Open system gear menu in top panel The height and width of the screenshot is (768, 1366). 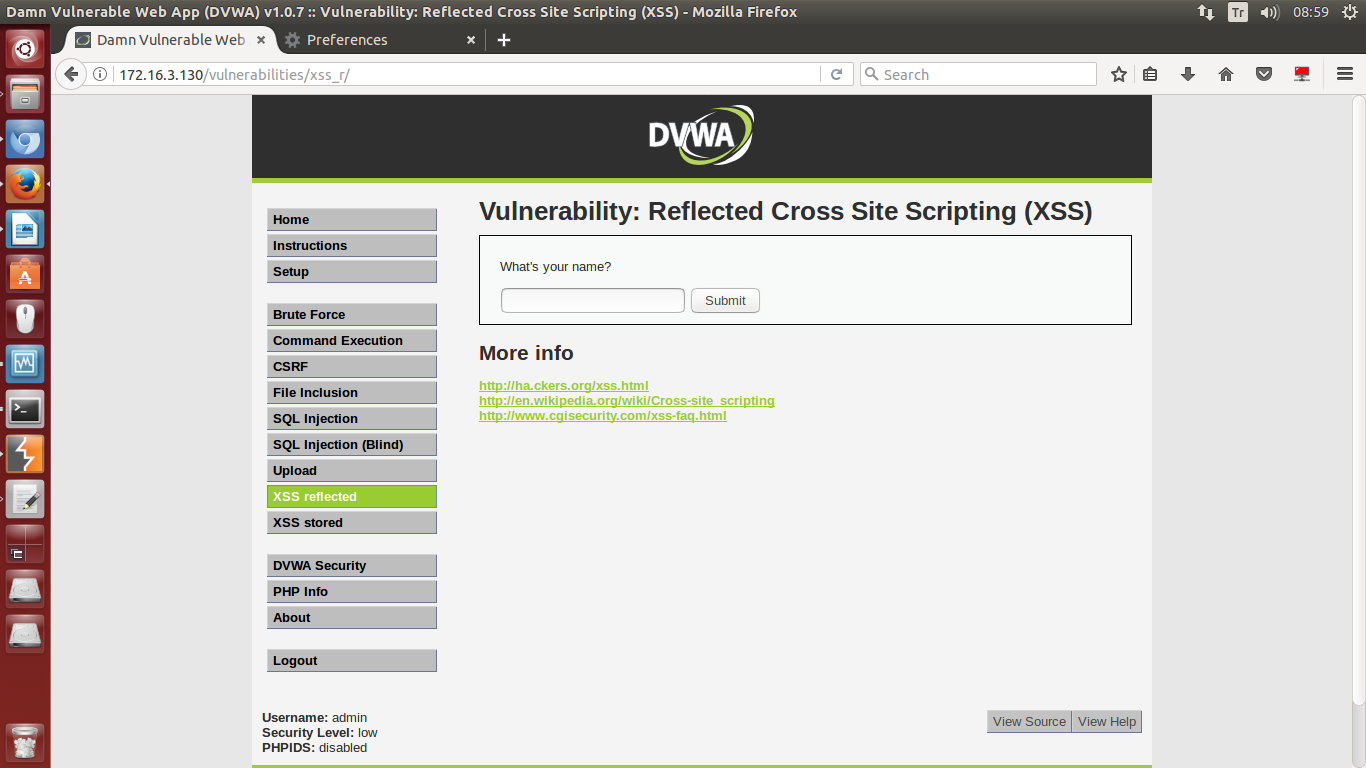1349,12
